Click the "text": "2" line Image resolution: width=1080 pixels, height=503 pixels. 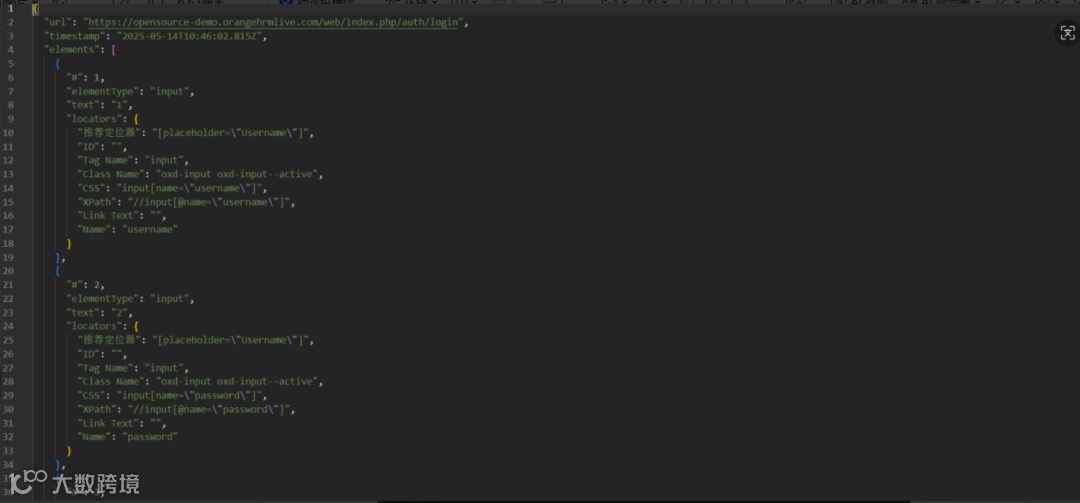click(x=99, y=312)
